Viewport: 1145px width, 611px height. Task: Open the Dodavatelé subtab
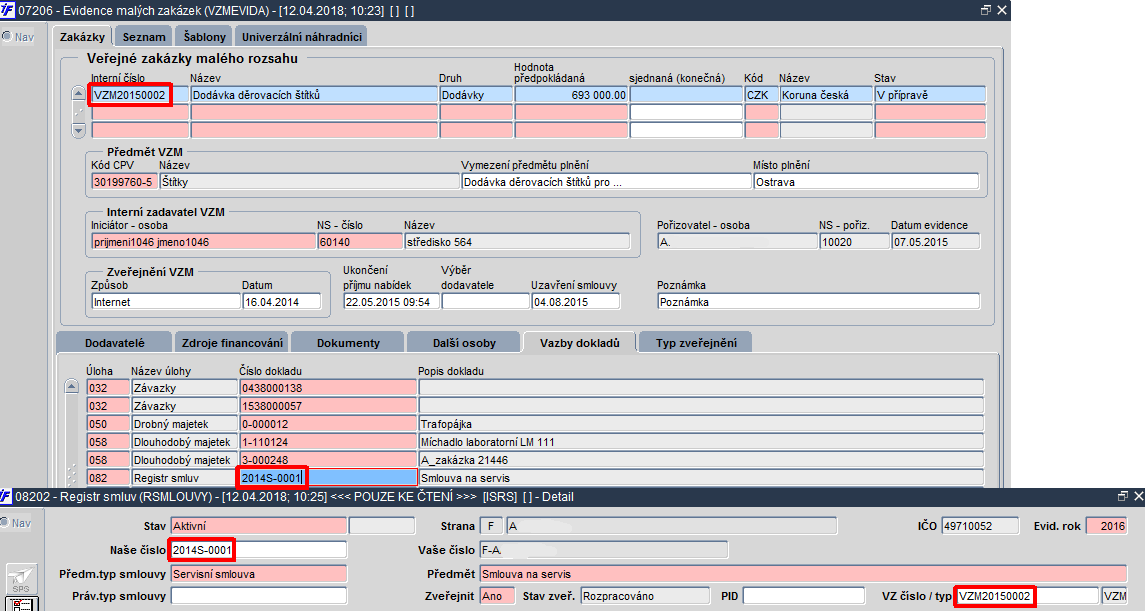(x=114, y=342)
